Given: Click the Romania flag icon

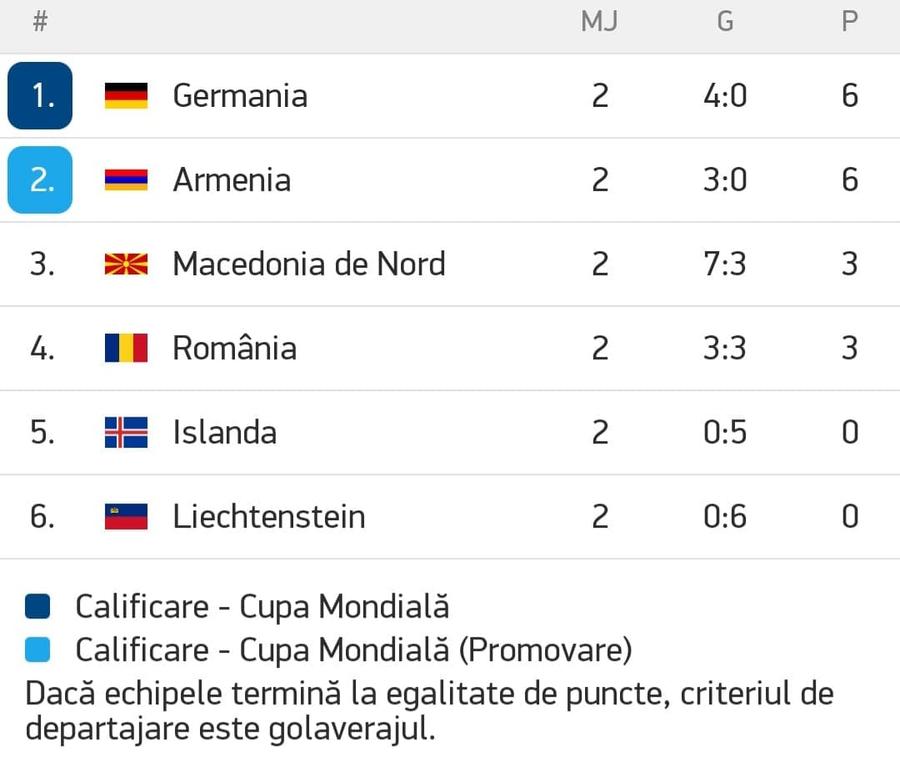Looking at the screenshot, I should pyautogui.click(x=126, y=348).
